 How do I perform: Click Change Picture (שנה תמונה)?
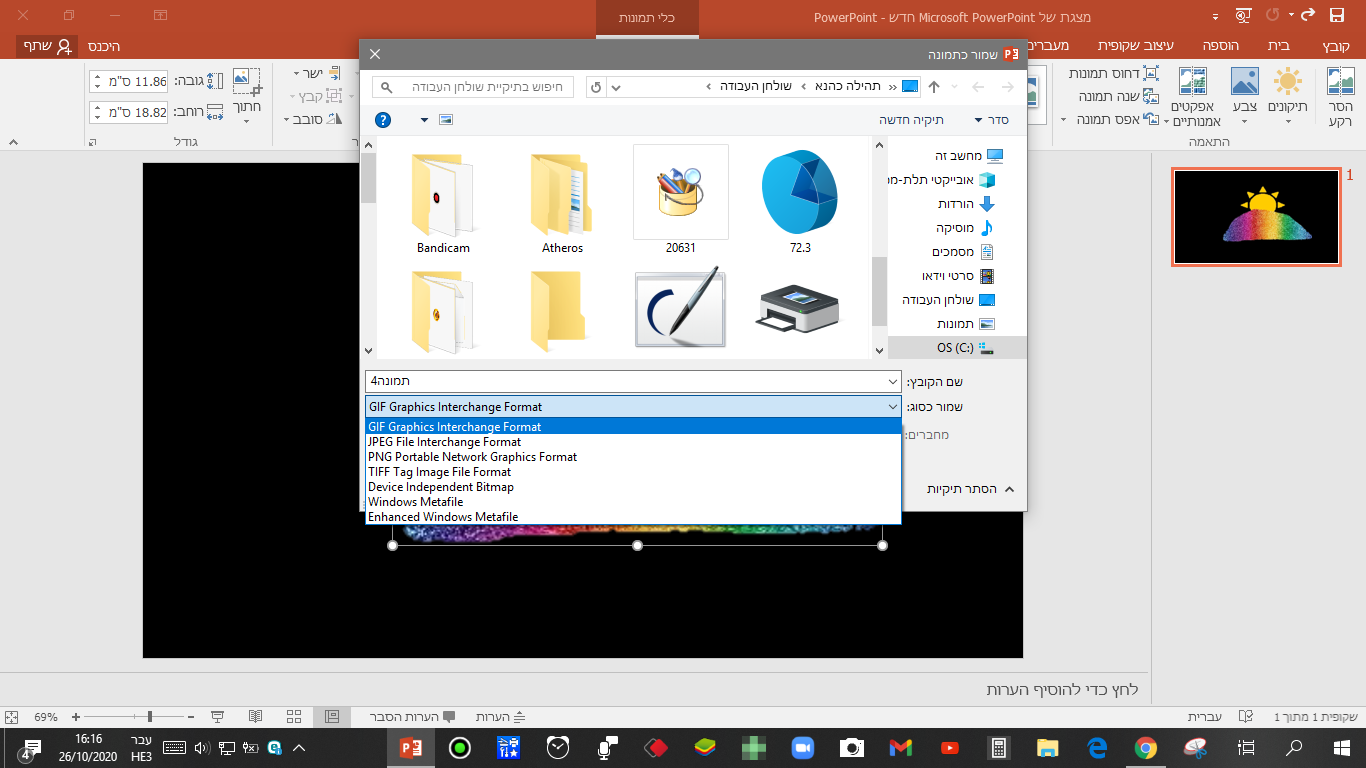coord(1119,96)
